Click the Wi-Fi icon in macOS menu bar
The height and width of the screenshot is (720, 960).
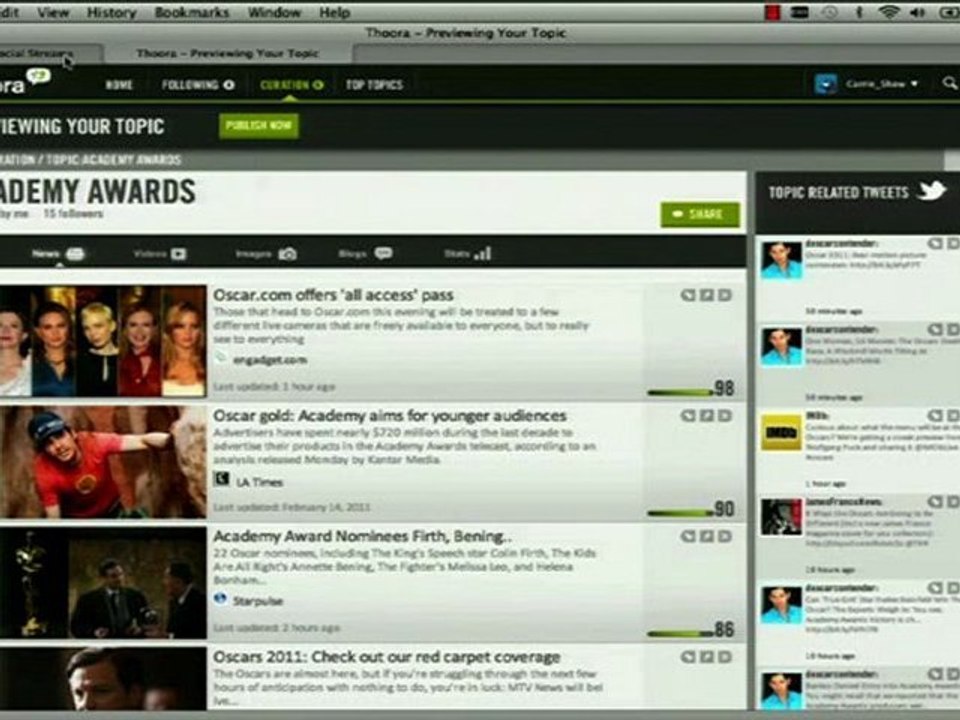pyautogui.click(x=888, y=12)
